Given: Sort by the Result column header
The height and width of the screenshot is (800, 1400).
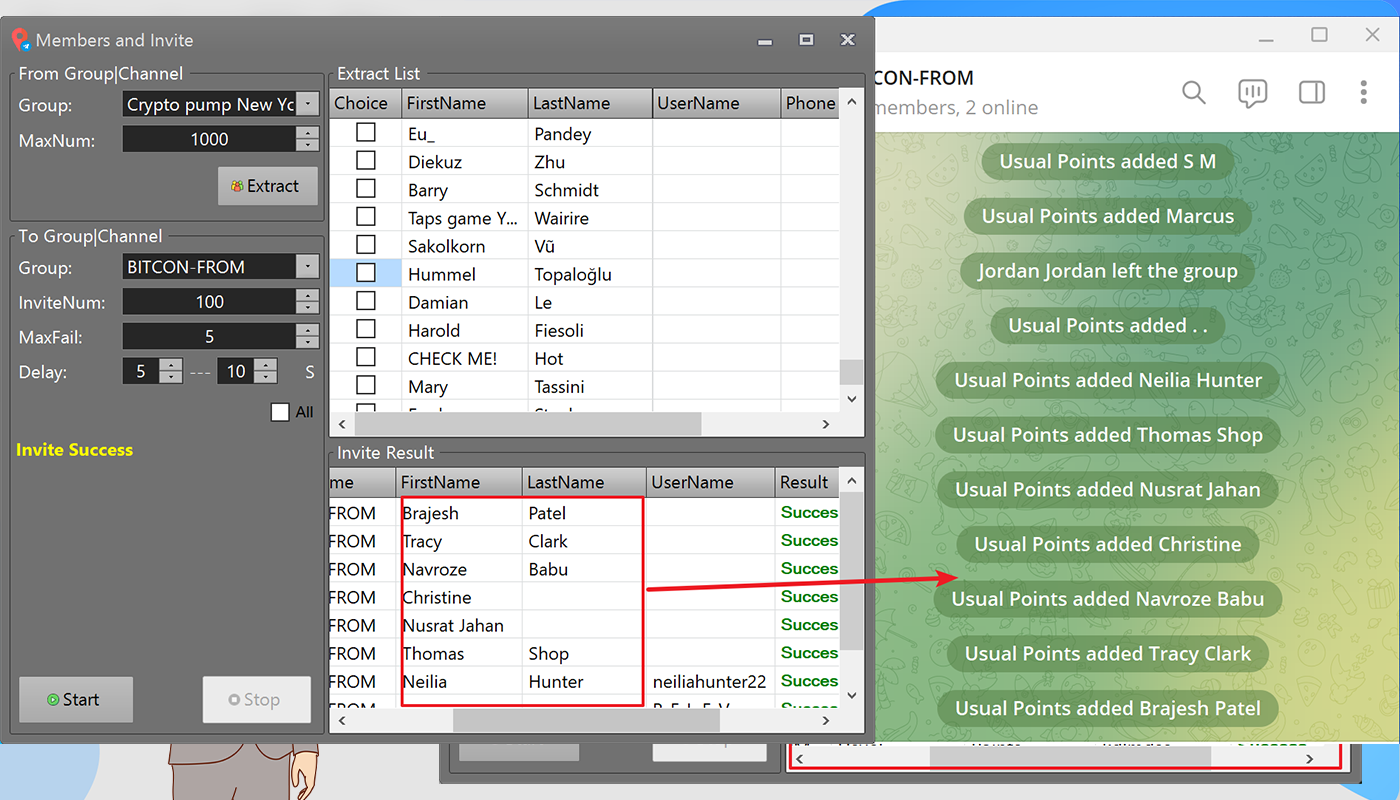Looking at the screenshot, I should coord(807,482).
